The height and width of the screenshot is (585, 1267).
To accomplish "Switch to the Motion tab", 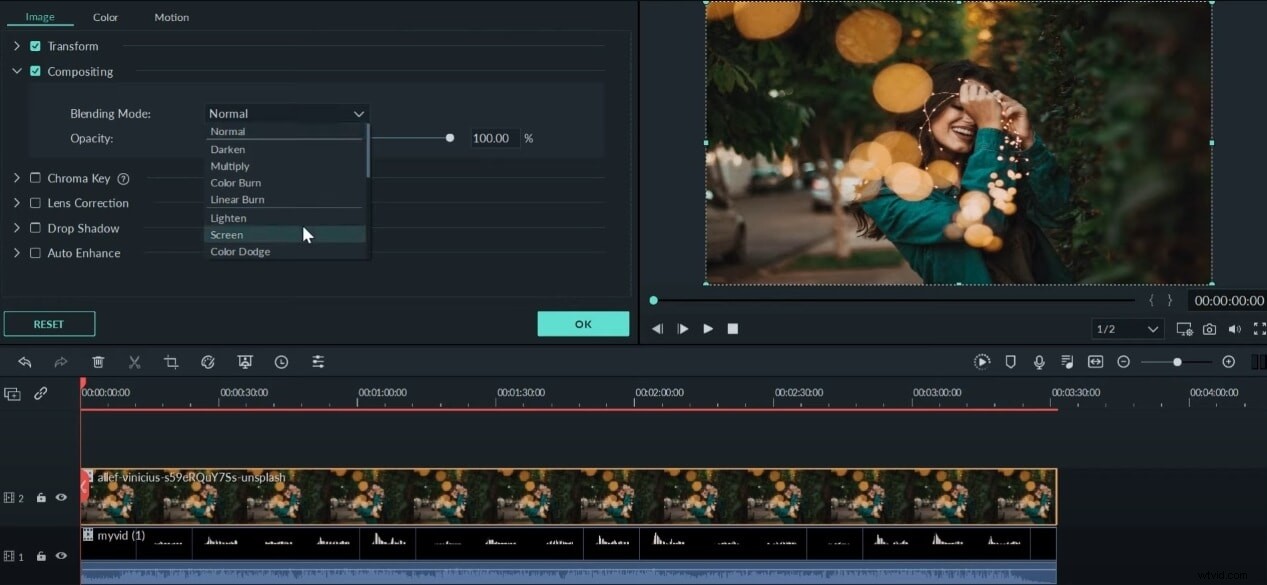I will tap(171, 17).
